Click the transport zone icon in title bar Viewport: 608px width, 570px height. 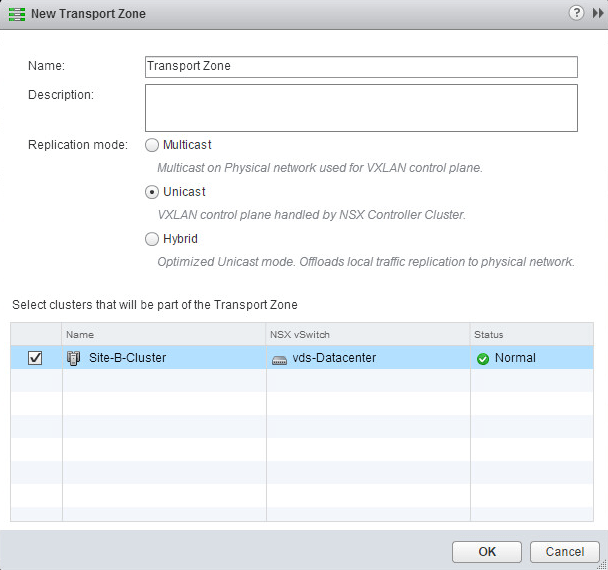(x=17, y=13)
